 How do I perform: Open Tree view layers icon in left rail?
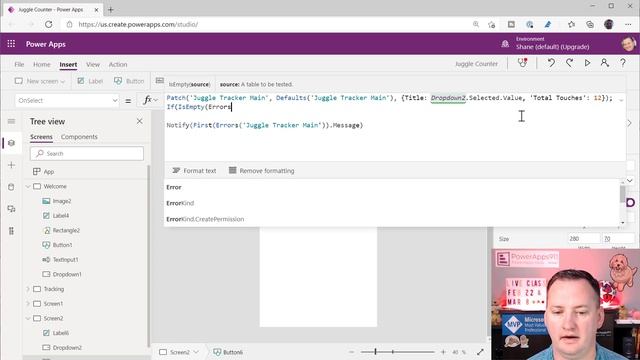pyautogui.click(x=11, y=143)
